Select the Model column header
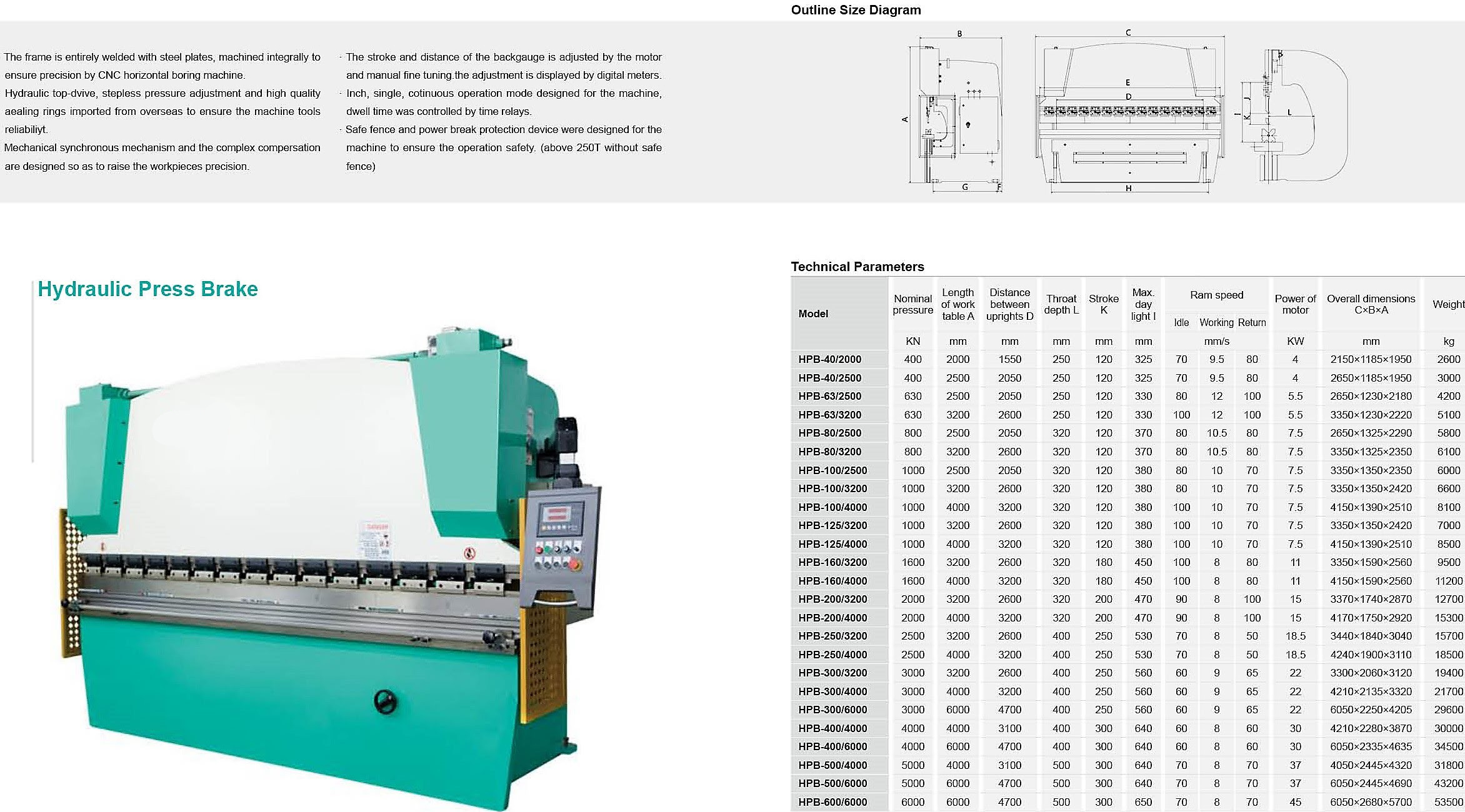This screenshot has height=812, width=1465. pos(813,314)
